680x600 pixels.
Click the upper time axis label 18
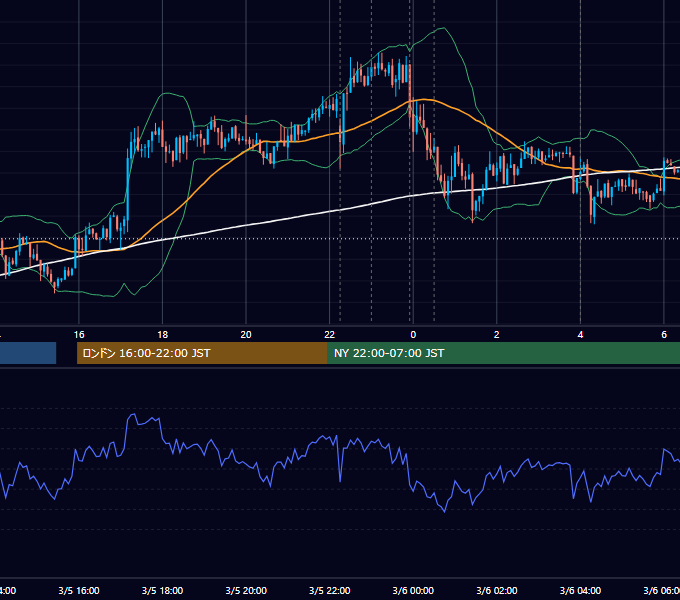163,335
